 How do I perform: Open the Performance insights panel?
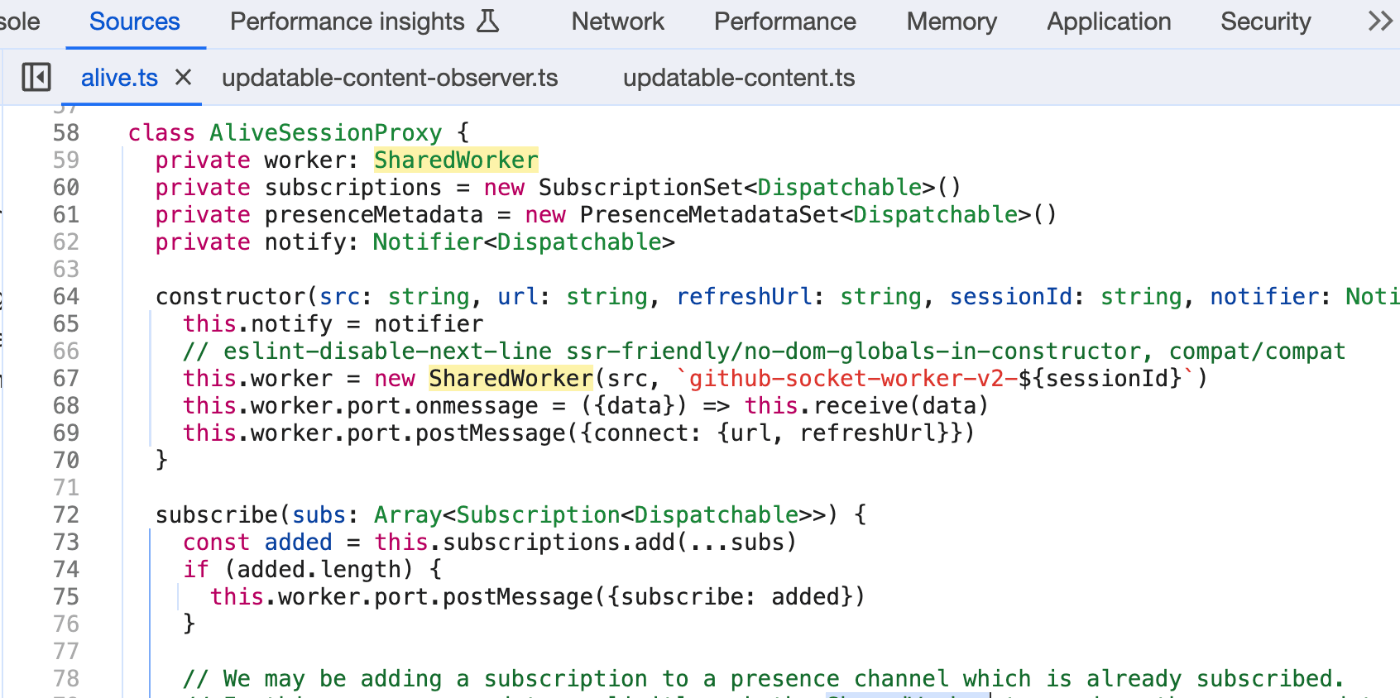point(347,21)
